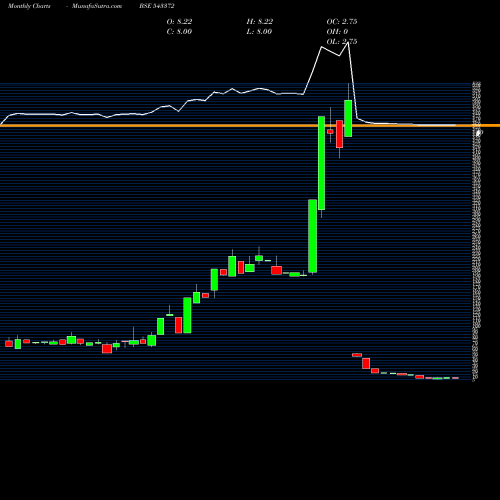This screenshot has height=500, width=500.
Task: Click the 'L: 8.00' low value
Action: (x=259, y=32)
